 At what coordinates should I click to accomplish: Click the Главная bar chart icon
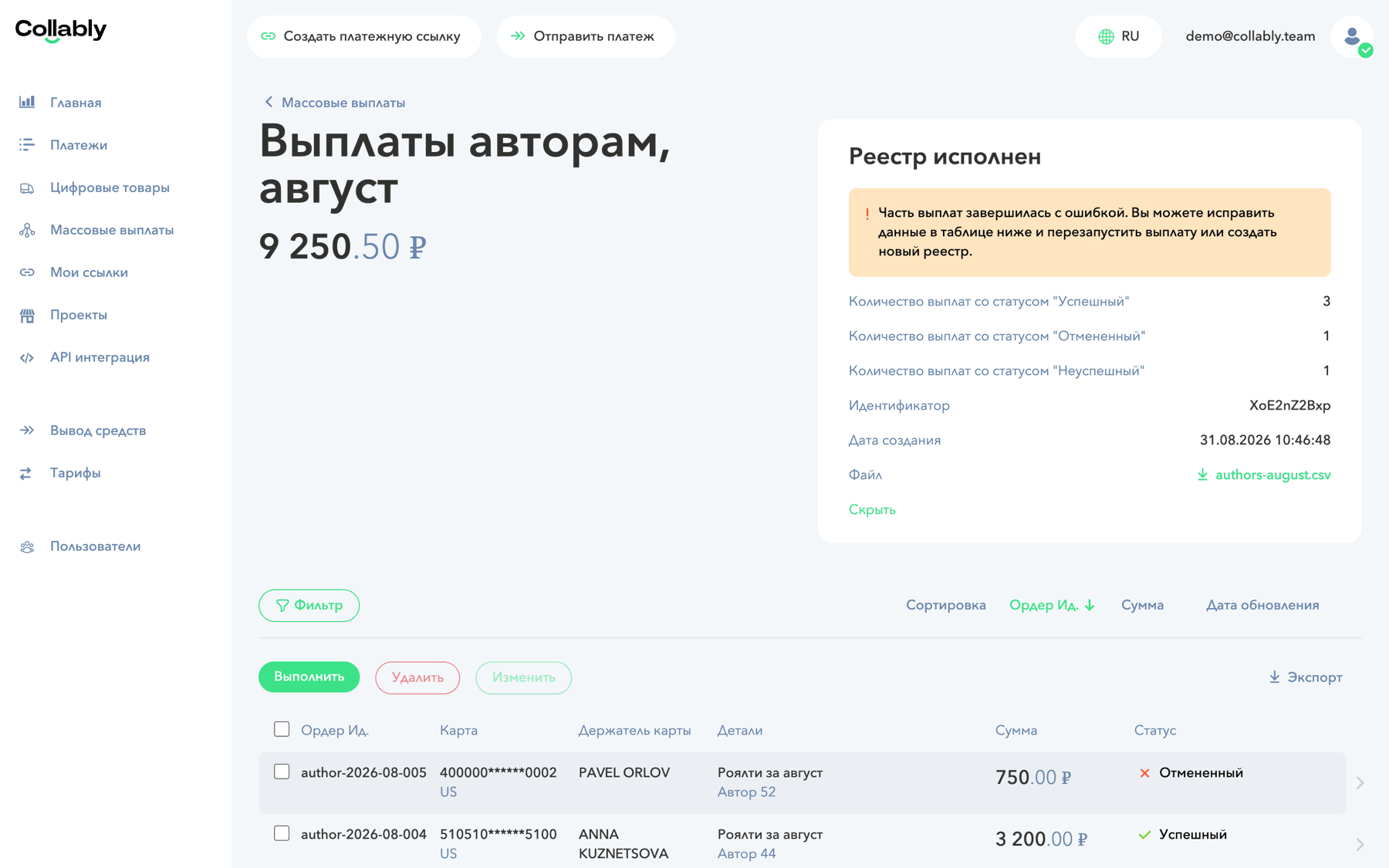pos(27,102)
